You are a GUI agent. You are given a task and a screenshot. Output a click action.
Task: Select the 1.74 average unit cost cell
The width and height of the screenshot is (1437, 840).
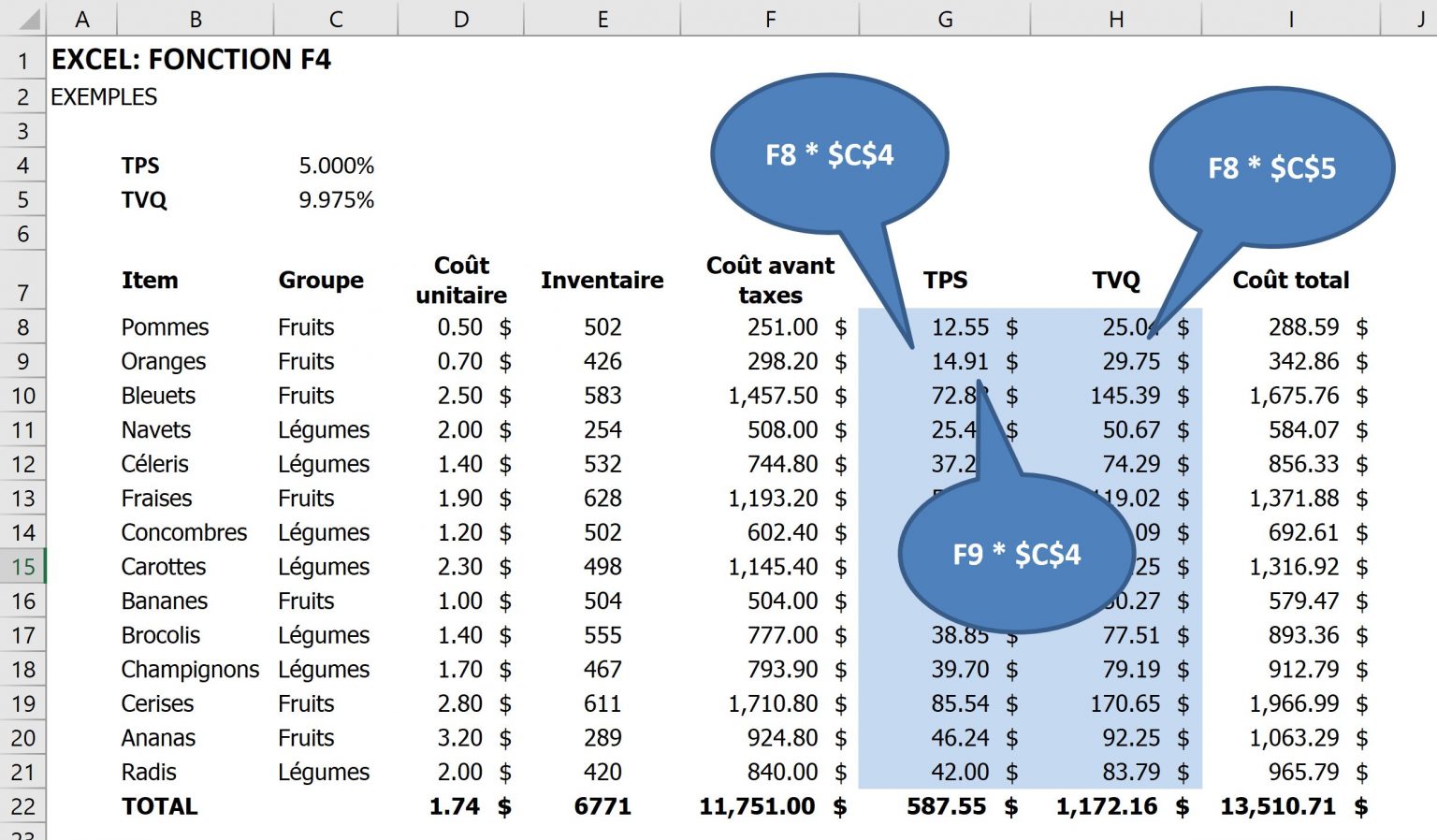coord(461,806)
